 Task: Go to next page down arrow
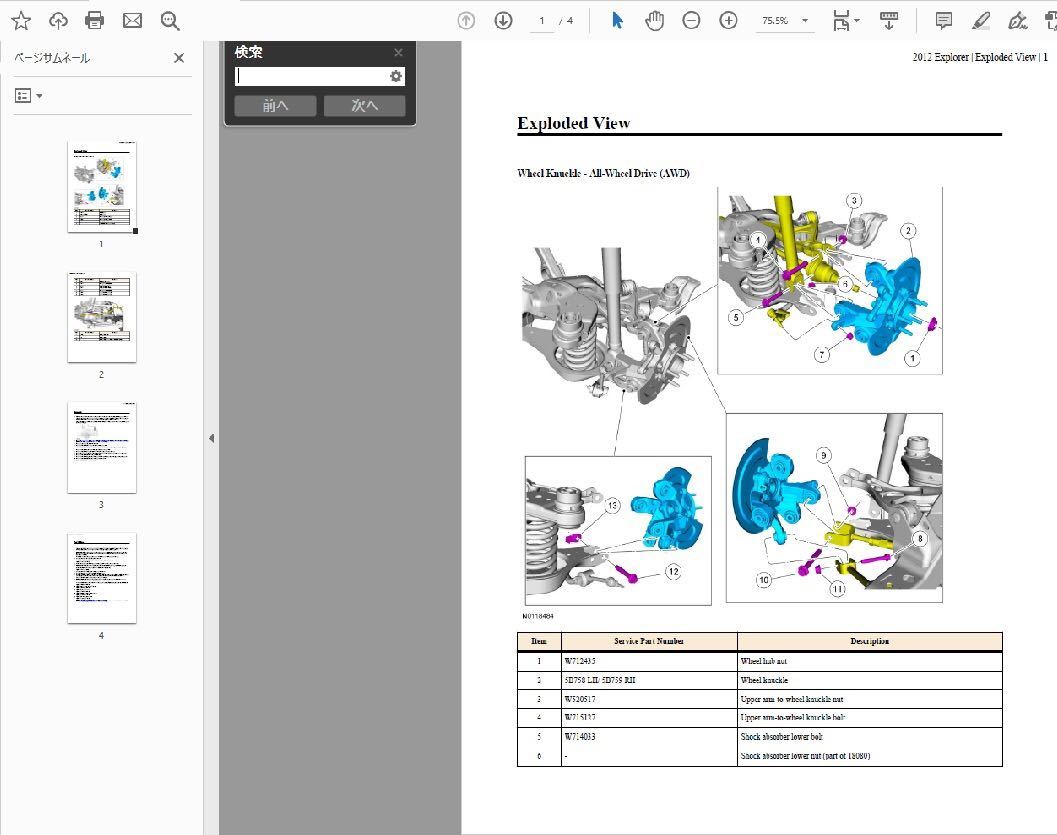tap(503, 21)
